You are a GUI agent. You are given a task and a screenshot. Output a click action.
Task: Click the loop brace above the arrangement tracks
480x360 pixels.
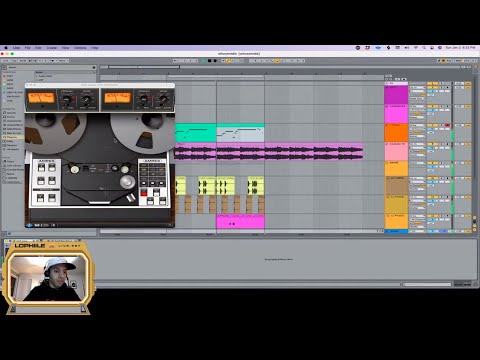point(215,77)
